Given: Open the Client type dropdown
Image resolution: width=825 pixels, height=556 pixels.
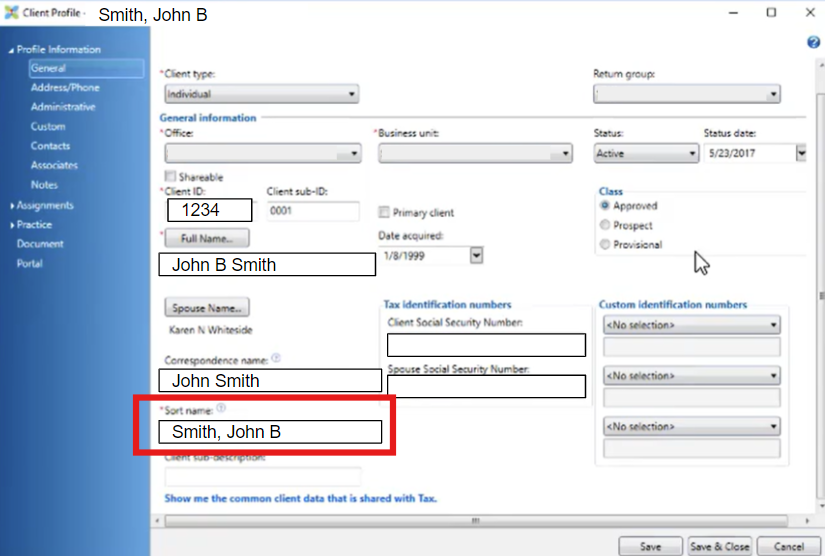Looking at the screenshot, I should coord(262,94).
